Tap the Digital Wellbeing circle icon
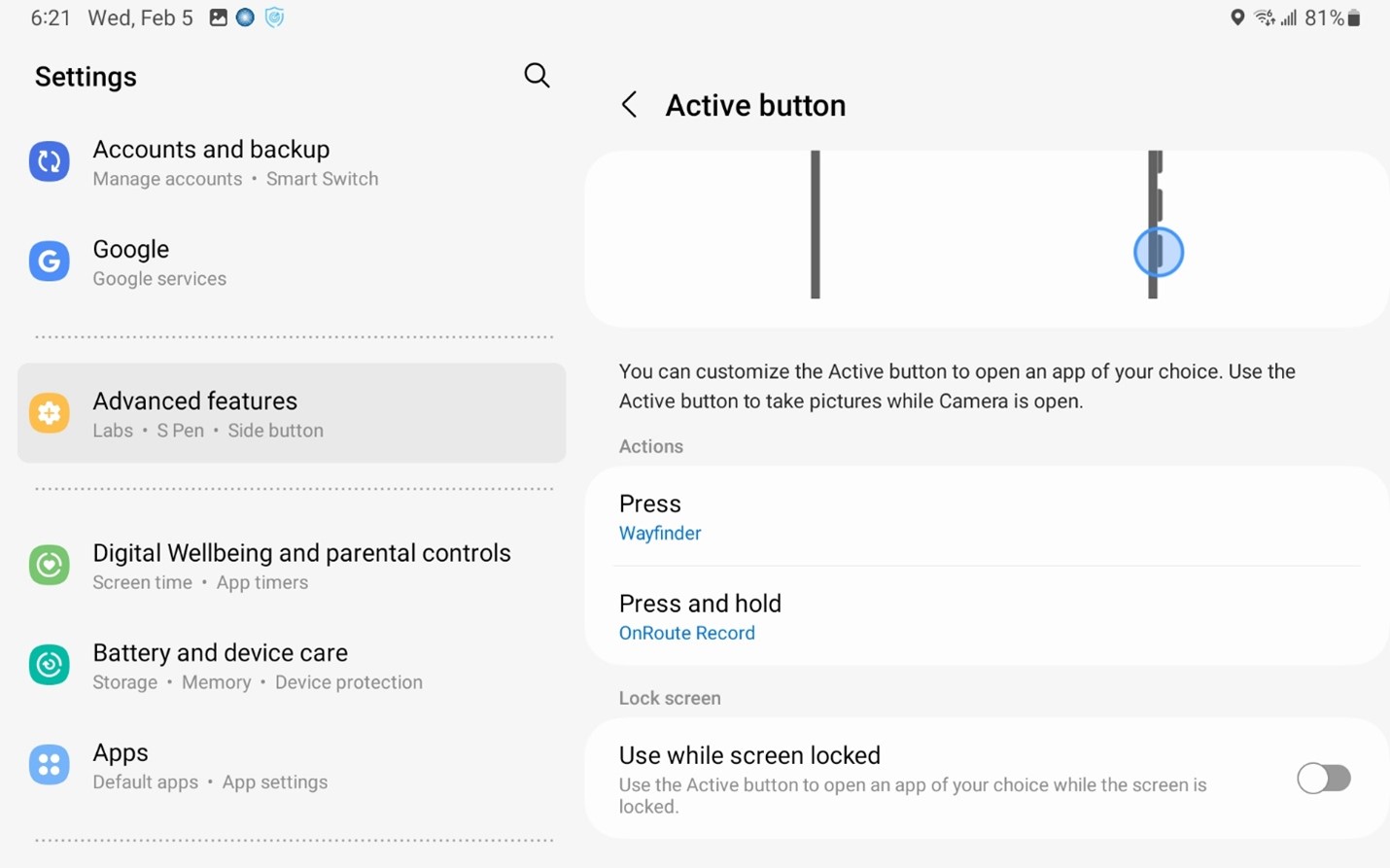Screen dimensions: 1390x868 click(50, 565)
